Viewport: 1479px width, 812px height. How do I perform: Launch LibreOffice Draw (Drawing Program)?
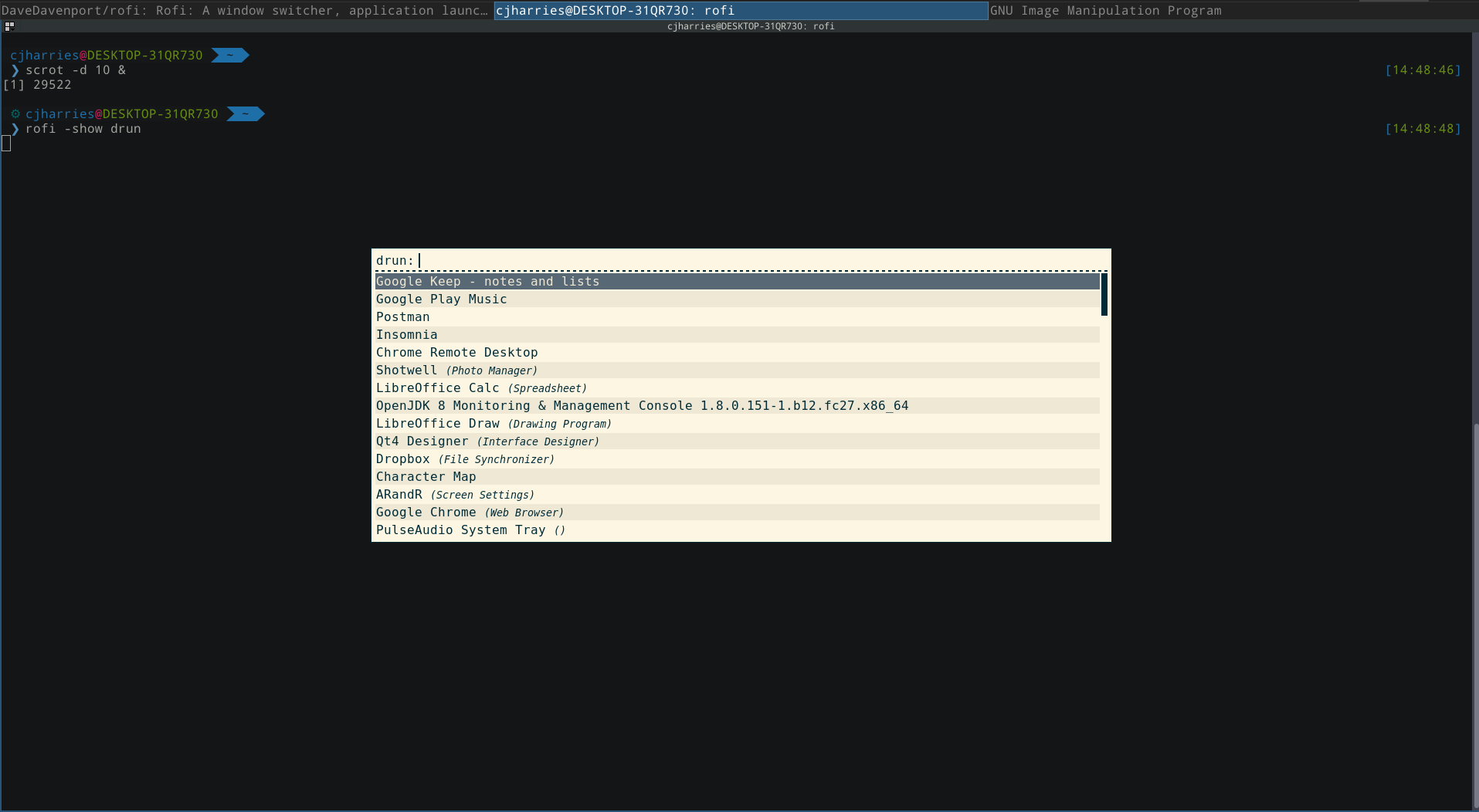click(738, 424)
